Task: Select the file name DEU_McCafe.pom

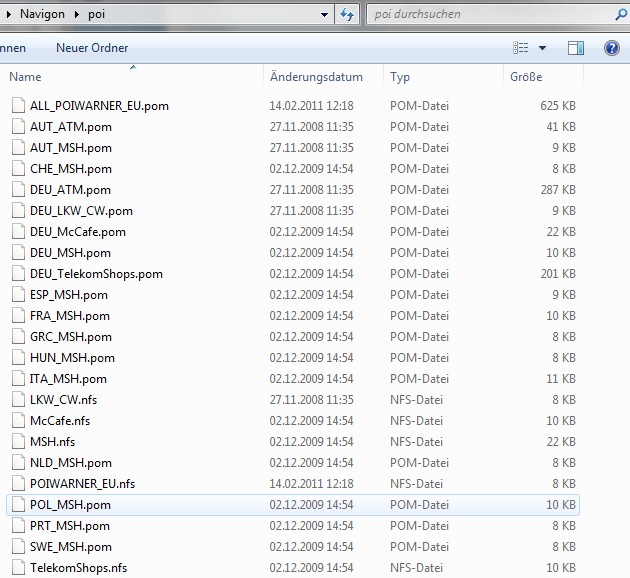Action: pyautogui.click(x=78, y=232)
